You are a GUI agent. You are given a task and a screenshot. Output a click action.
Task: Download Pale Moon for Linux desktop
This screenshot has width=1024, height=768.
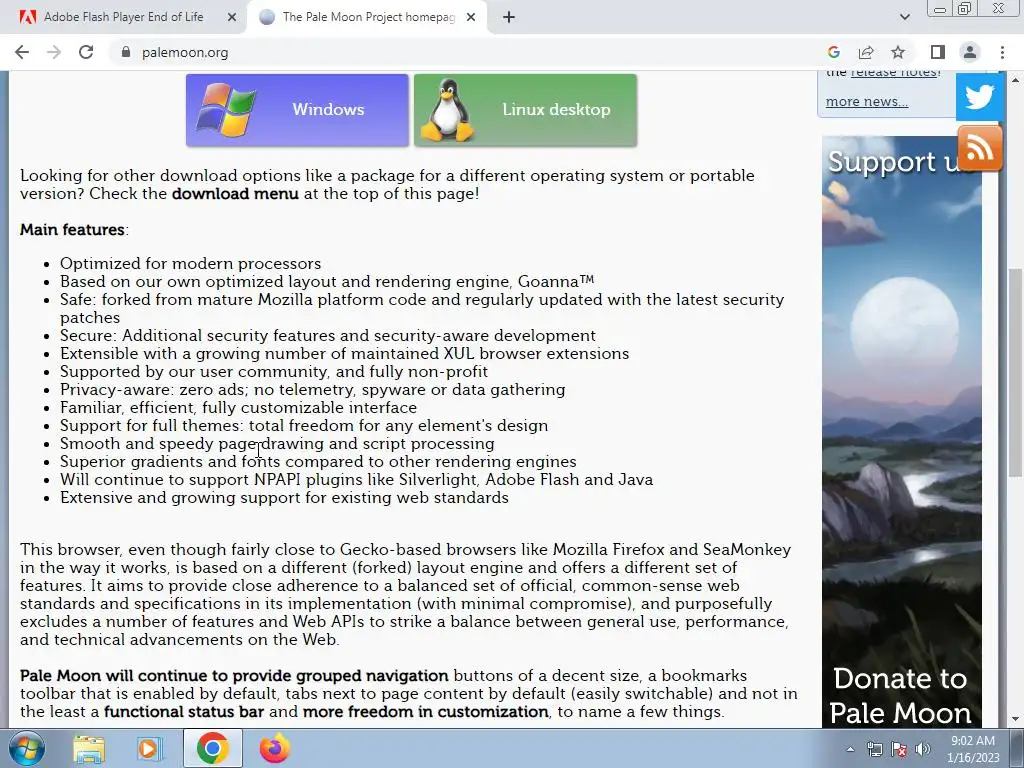pos(525,110)
